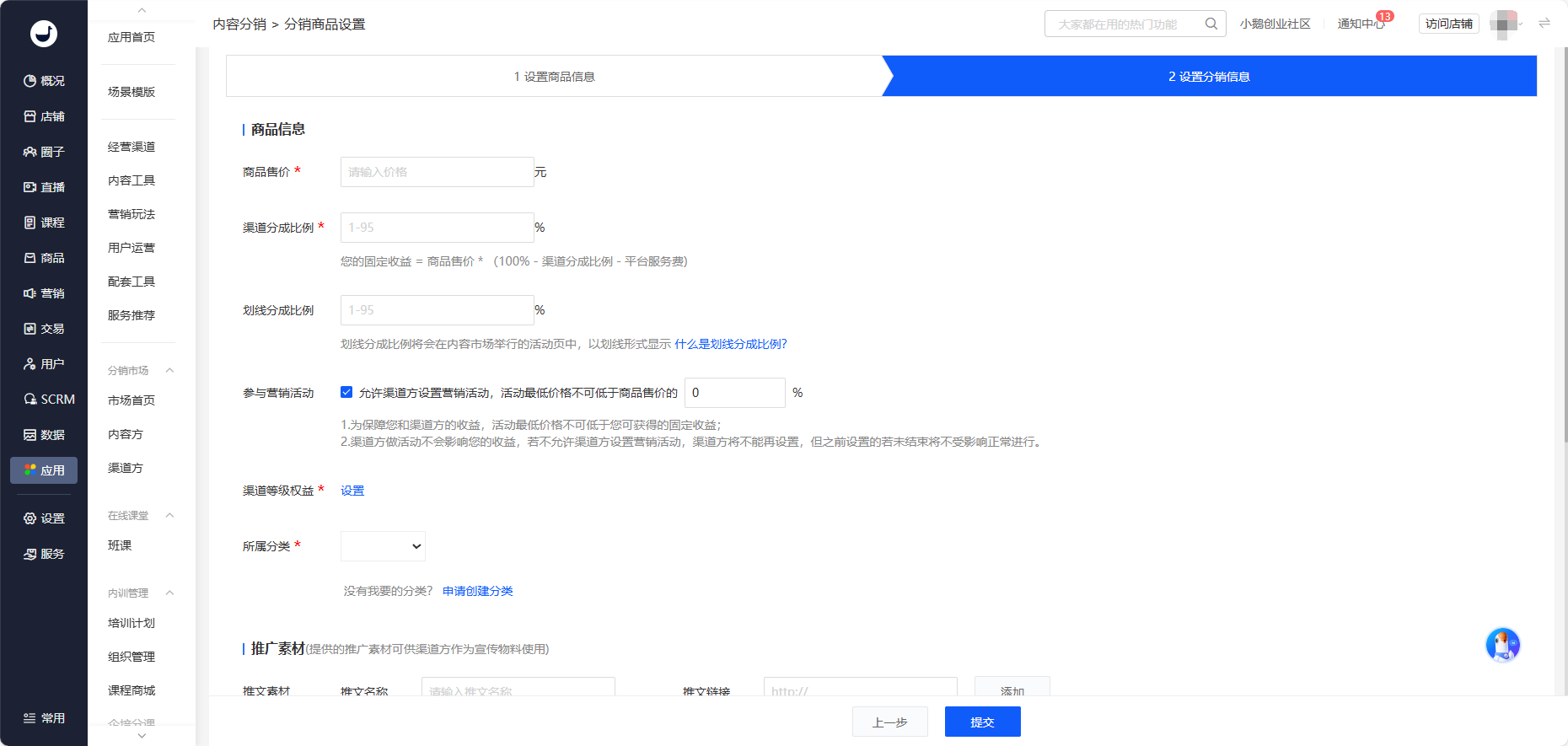This screenshot has width=1568, height=746.
Task: Click the 上一步 button
Action: coord(889,722)
